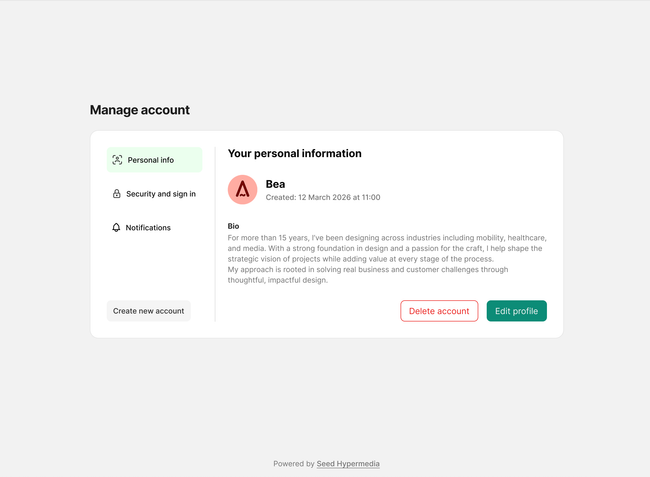Viewport: 650px width, 477px height.
Task: Click the green Edit profile button
Action: click(516, 311)
